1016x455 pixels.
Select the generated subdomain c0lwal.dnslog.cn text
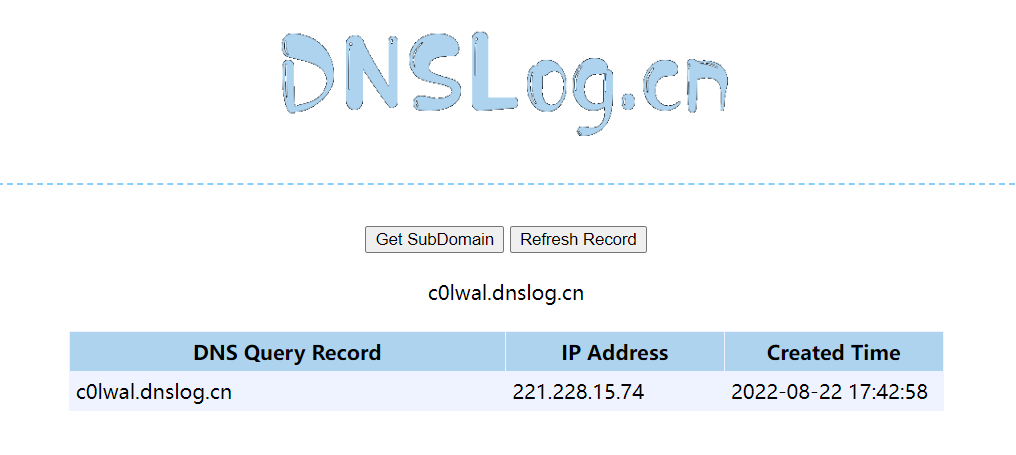506,294
